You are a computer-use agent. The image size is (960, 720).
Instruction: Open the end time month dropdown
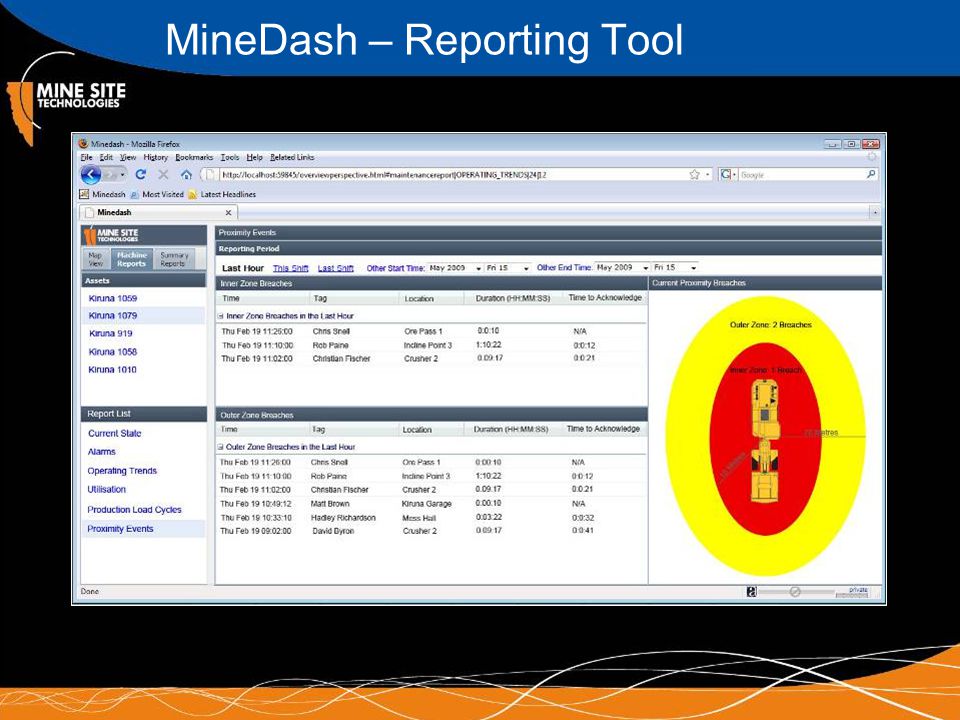pos(622,268)
